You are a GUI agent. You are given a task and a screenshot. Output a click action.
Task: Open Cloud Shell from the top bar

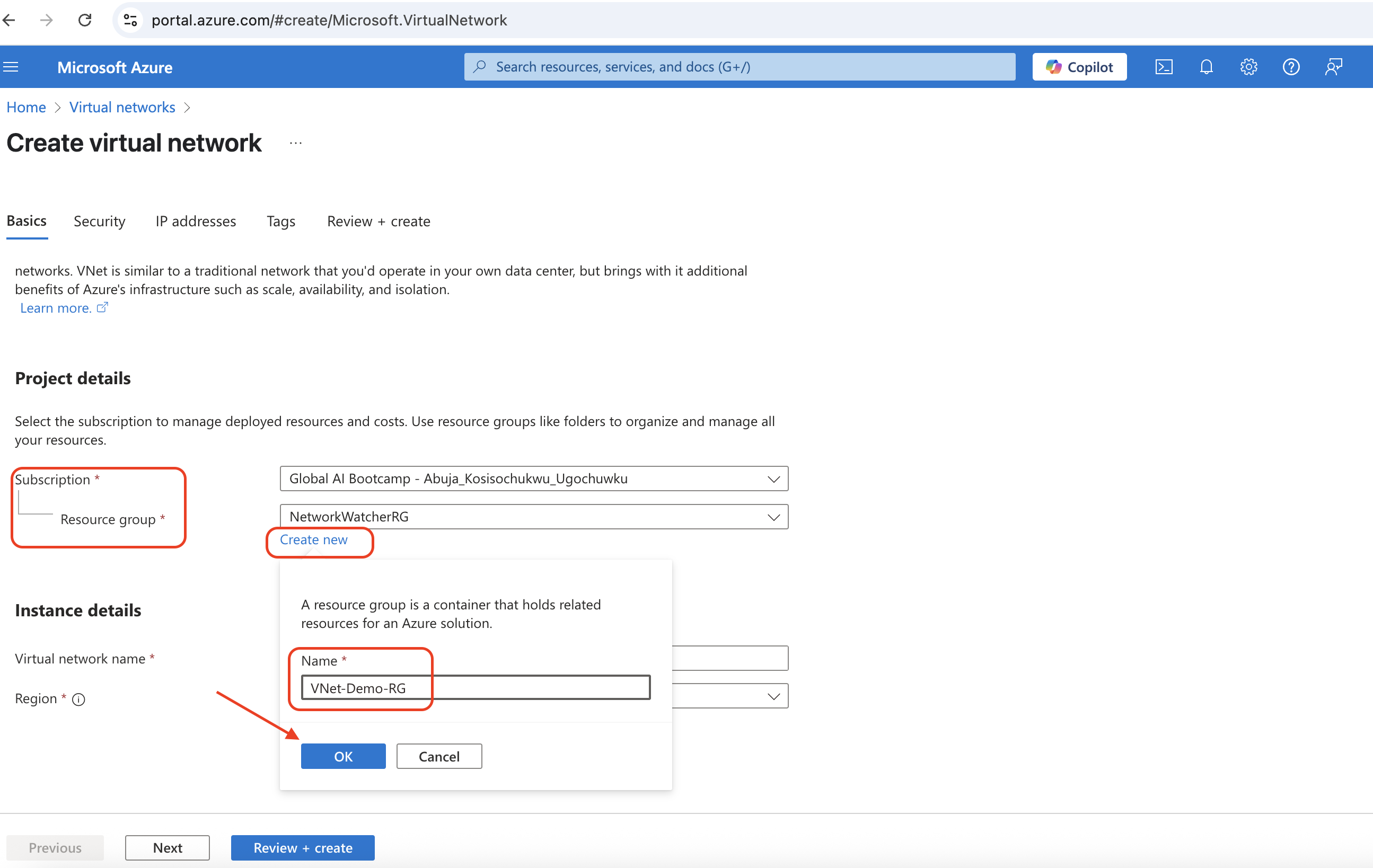[1164, 67]
